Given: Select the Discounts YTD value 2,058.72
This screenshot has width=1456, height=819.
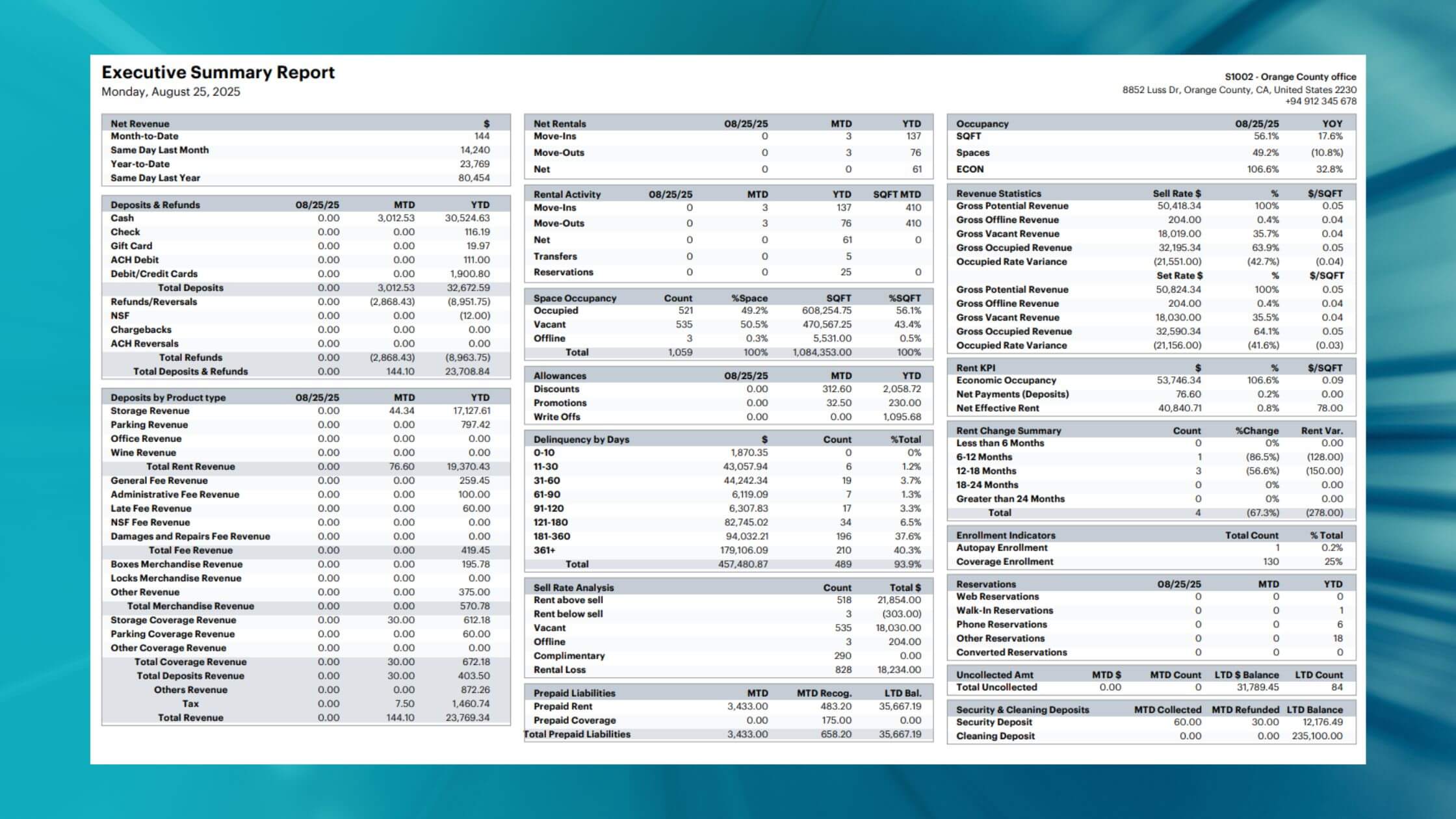Looking at the screenshot, I should click(902, 389).
